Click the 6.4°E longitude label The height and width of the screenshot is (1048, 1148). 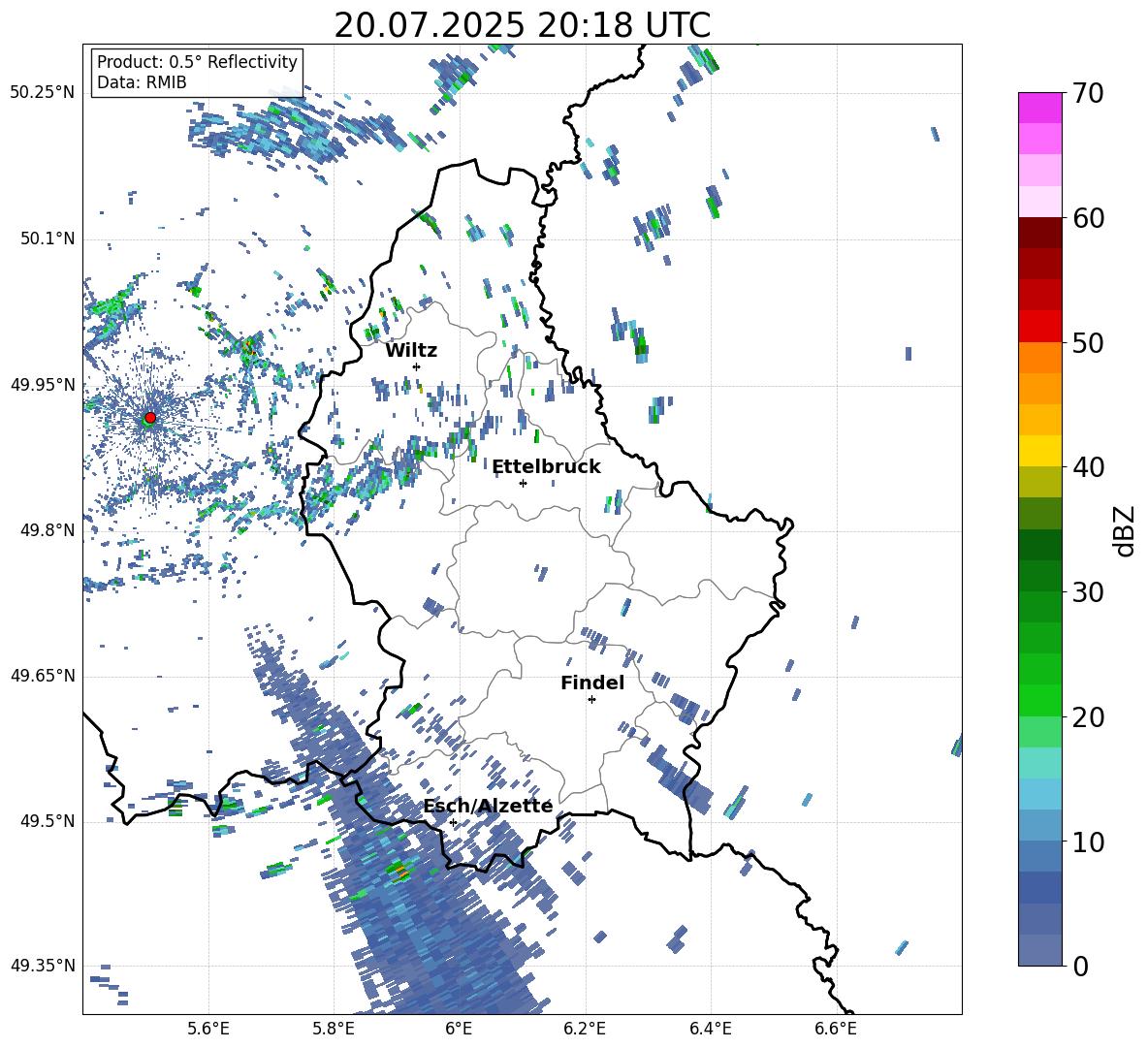[710, 1029]
